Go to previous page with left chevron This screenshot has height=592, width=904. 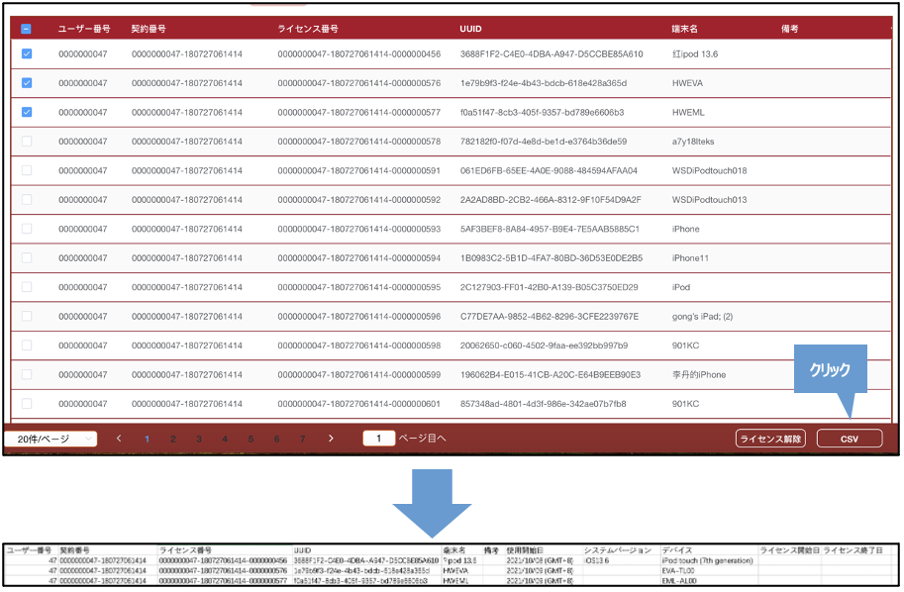119,438
